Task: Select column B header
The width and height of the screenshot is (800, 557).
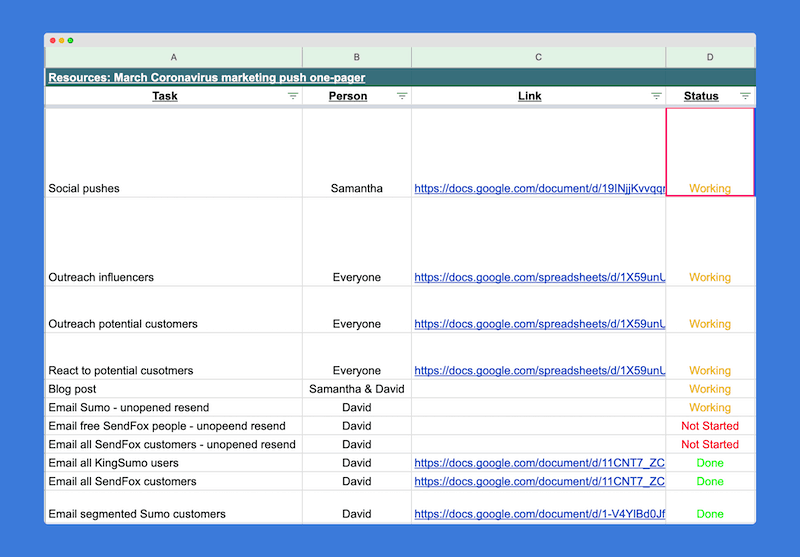Action: pyautogui.click(x=357, y=57)
